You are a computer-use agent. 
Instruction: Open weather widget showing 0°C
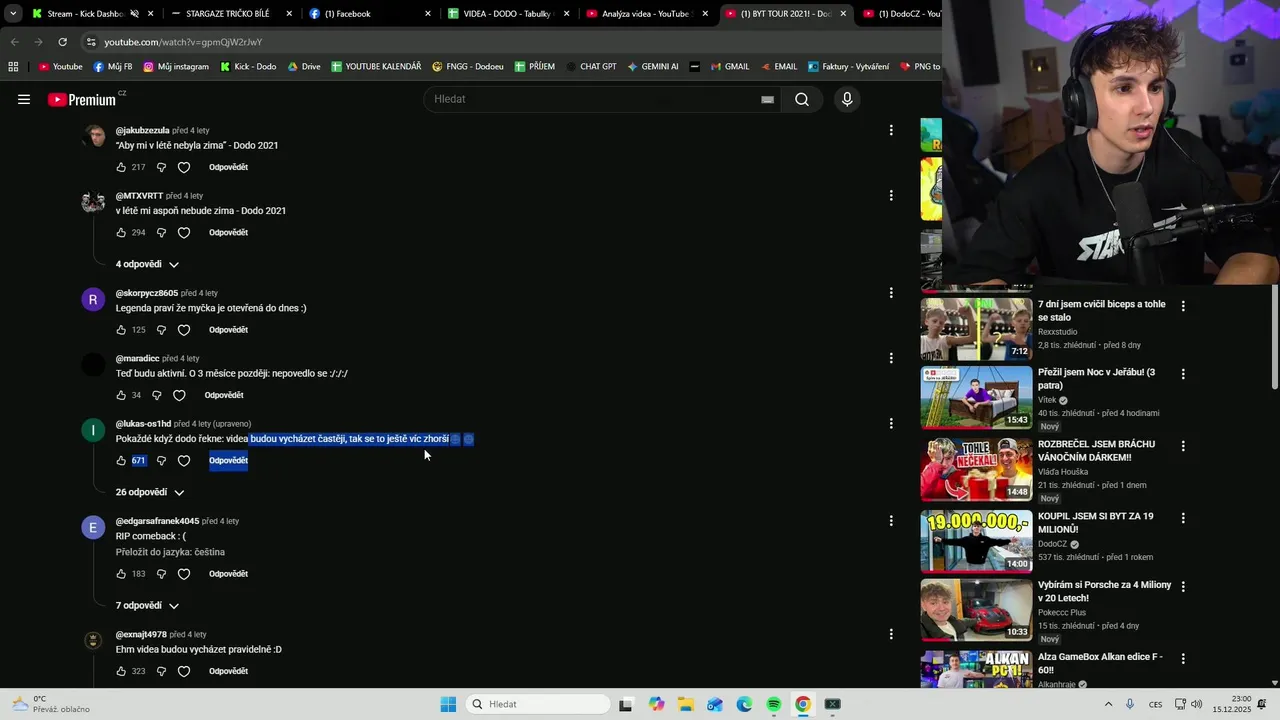(x=50, y=704)
